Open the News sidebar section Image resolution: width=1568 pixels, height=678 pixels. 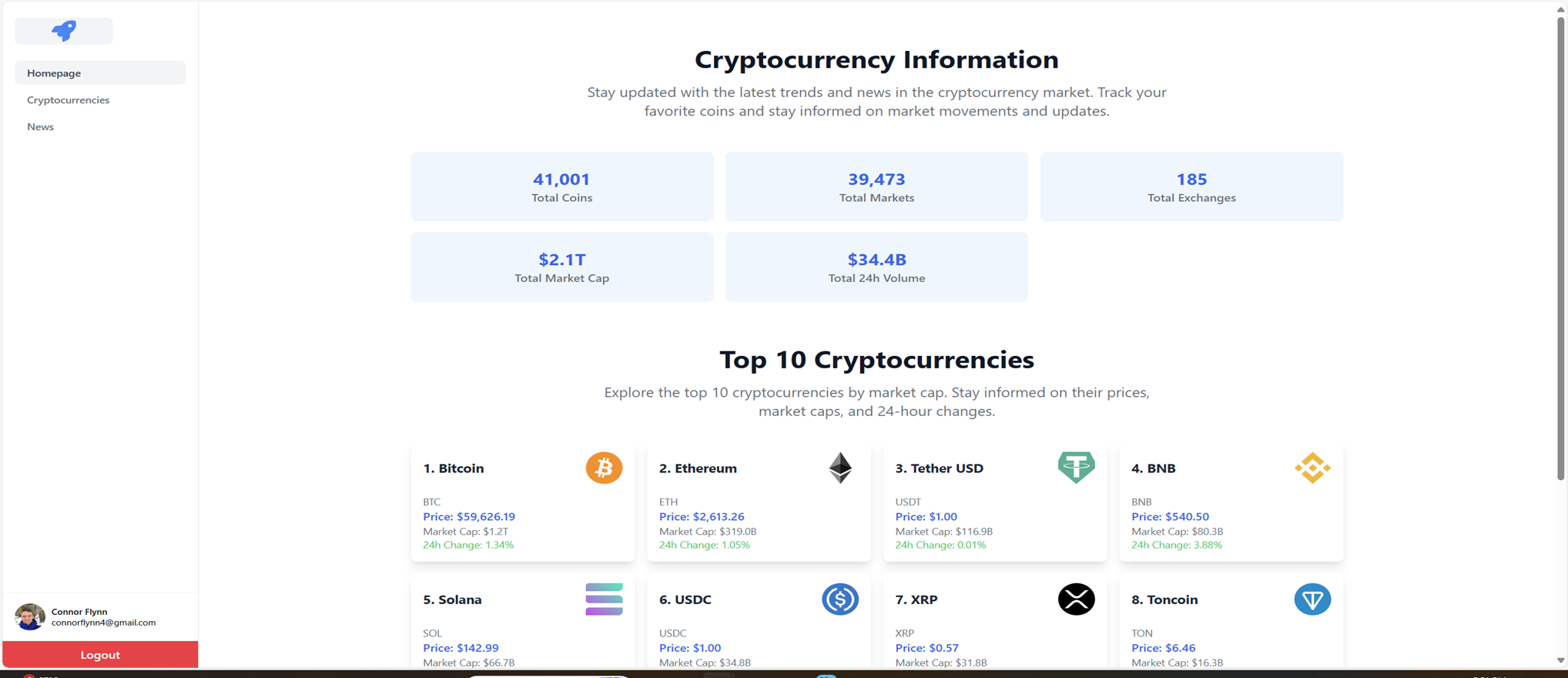click(x=41, y=127)
